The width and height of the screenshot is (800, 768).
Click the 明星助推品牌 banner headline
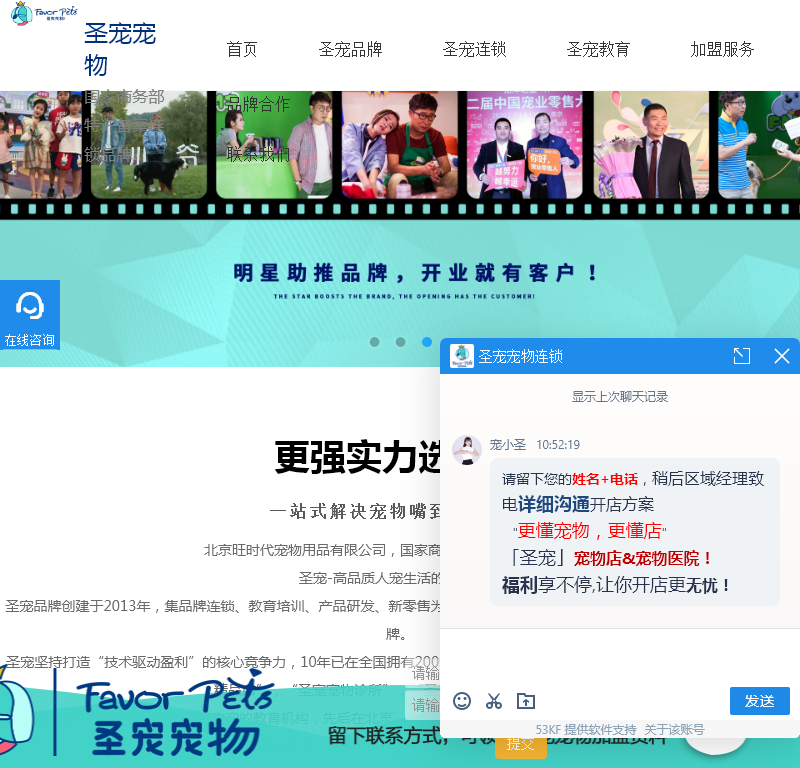(415, 274)
